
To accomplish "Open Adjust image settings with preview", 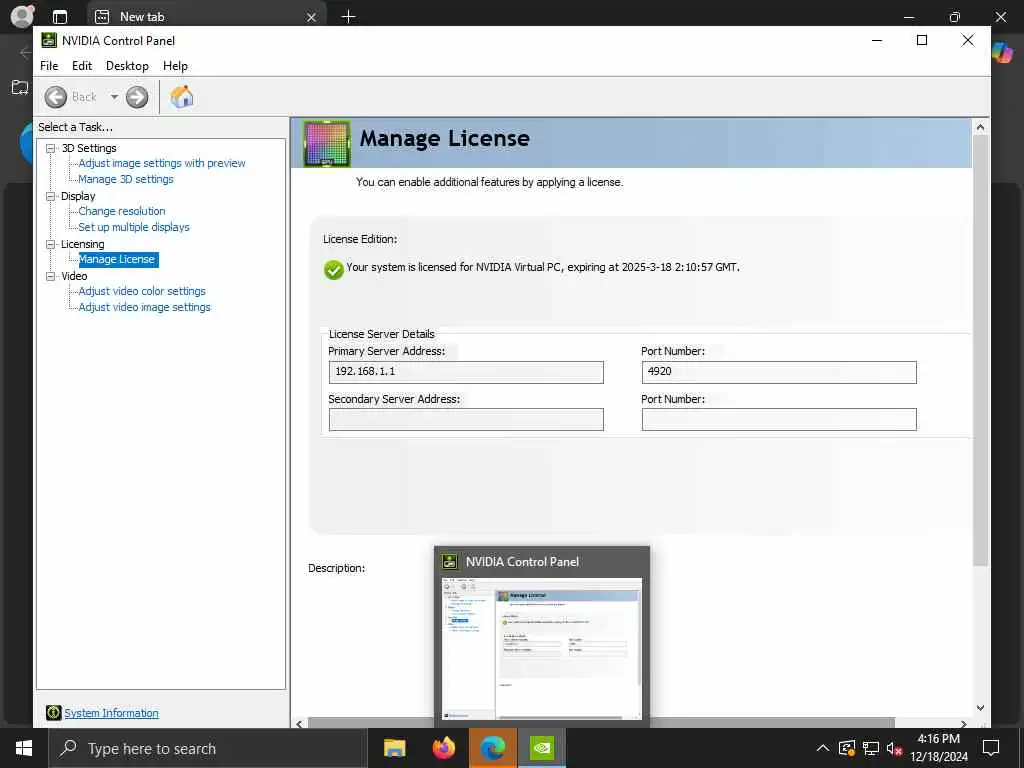I will 162,163.
